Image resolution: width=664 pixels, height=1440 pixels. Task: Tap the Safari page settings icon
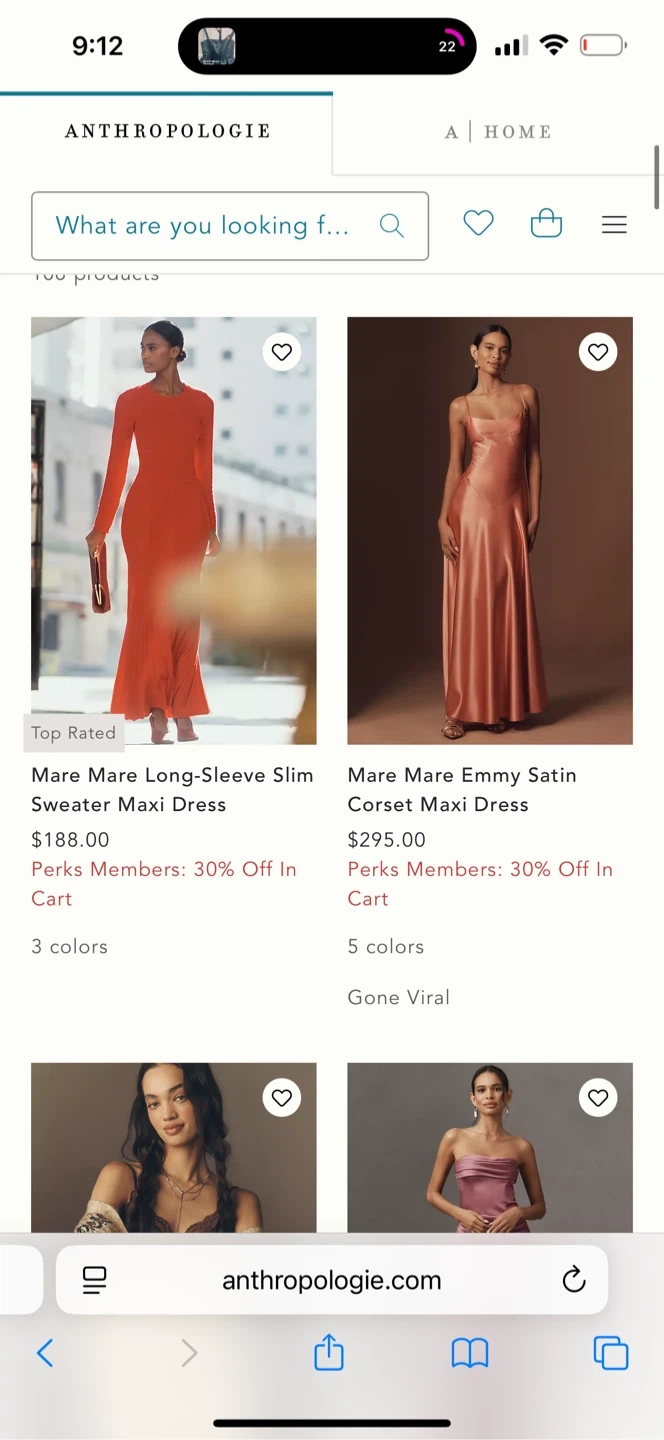click(x=95, y=1280)
